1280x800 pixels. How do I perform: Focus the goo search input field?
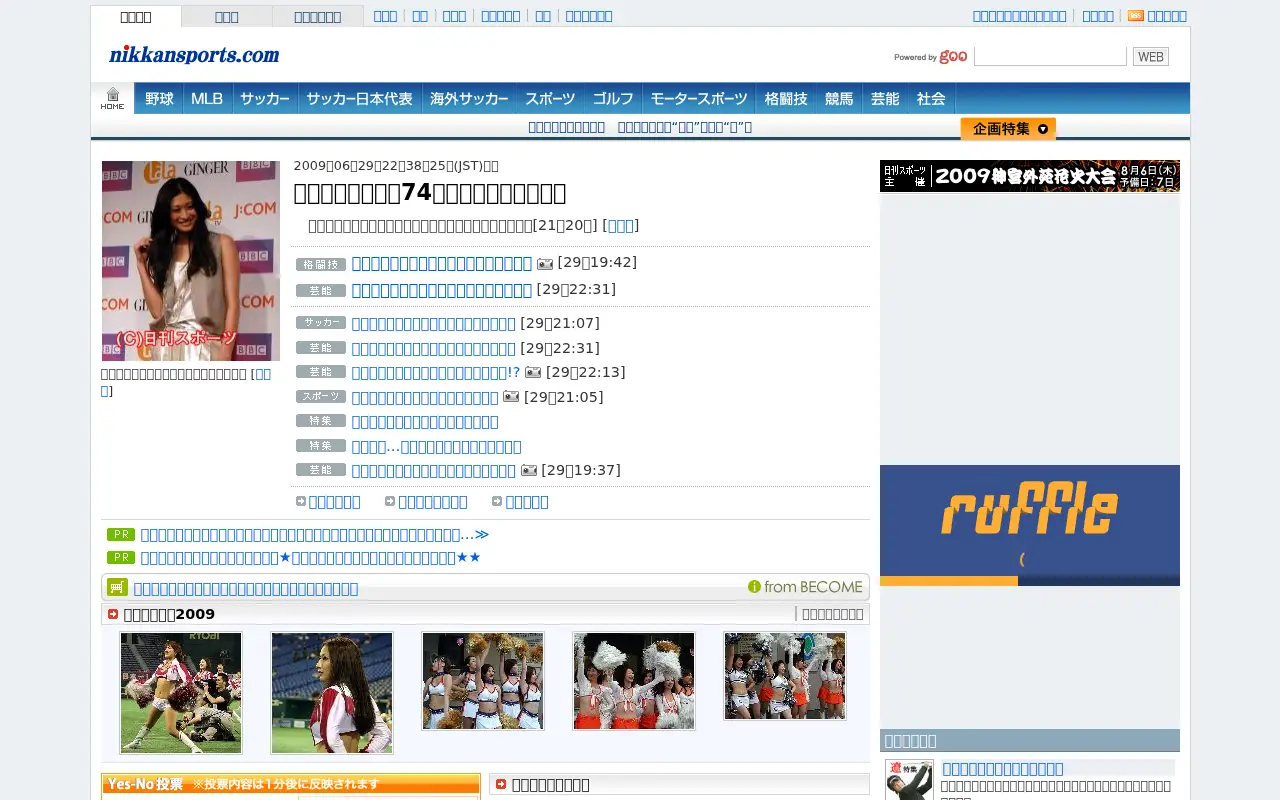coord(1050,57)
